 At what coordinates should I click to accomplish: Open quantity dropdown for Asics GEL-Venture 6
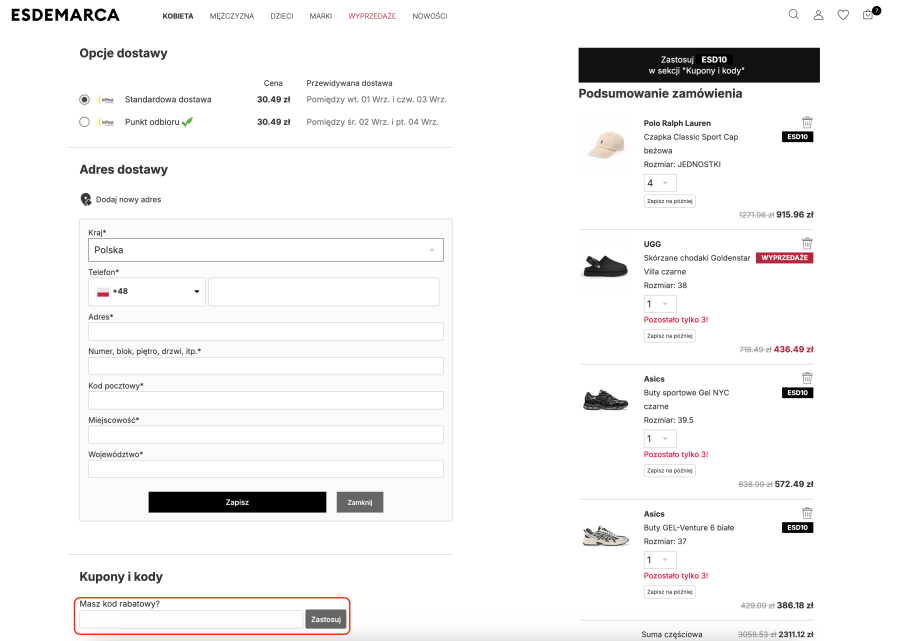pyautogui.click(x=660, y=560)
